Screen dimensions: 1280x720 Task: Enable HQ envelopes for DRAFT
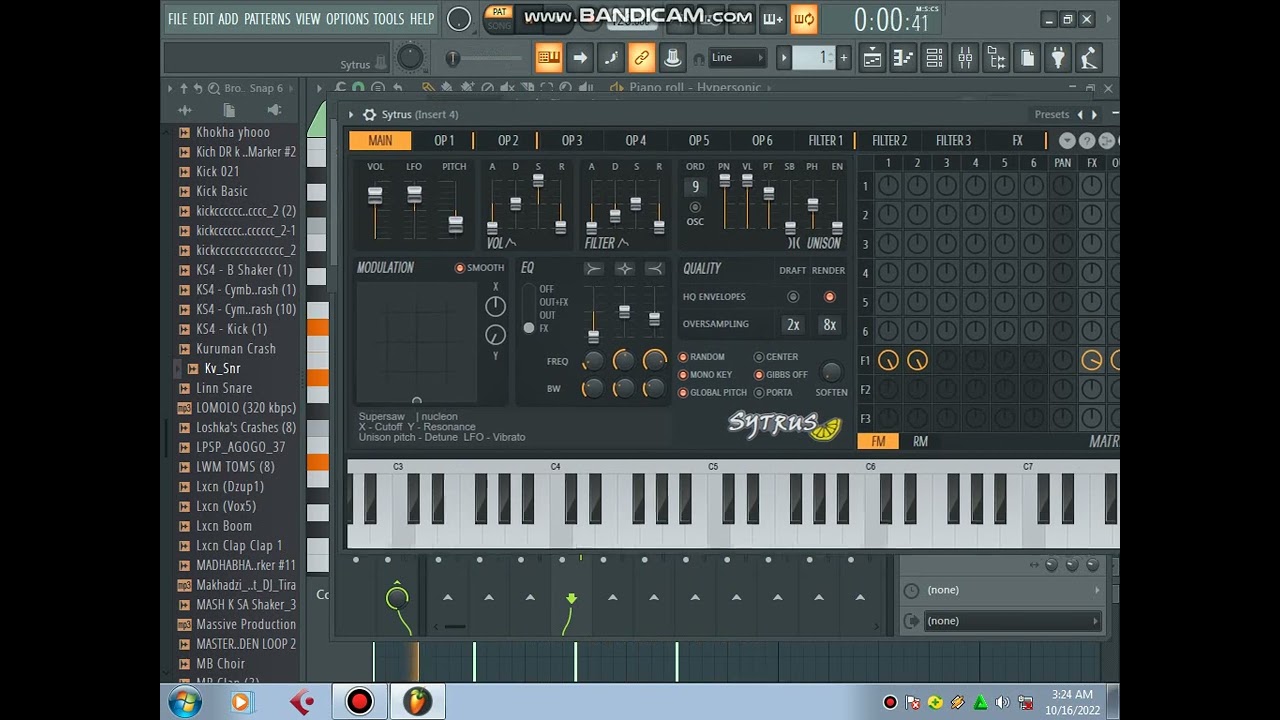tap(793, 297)
